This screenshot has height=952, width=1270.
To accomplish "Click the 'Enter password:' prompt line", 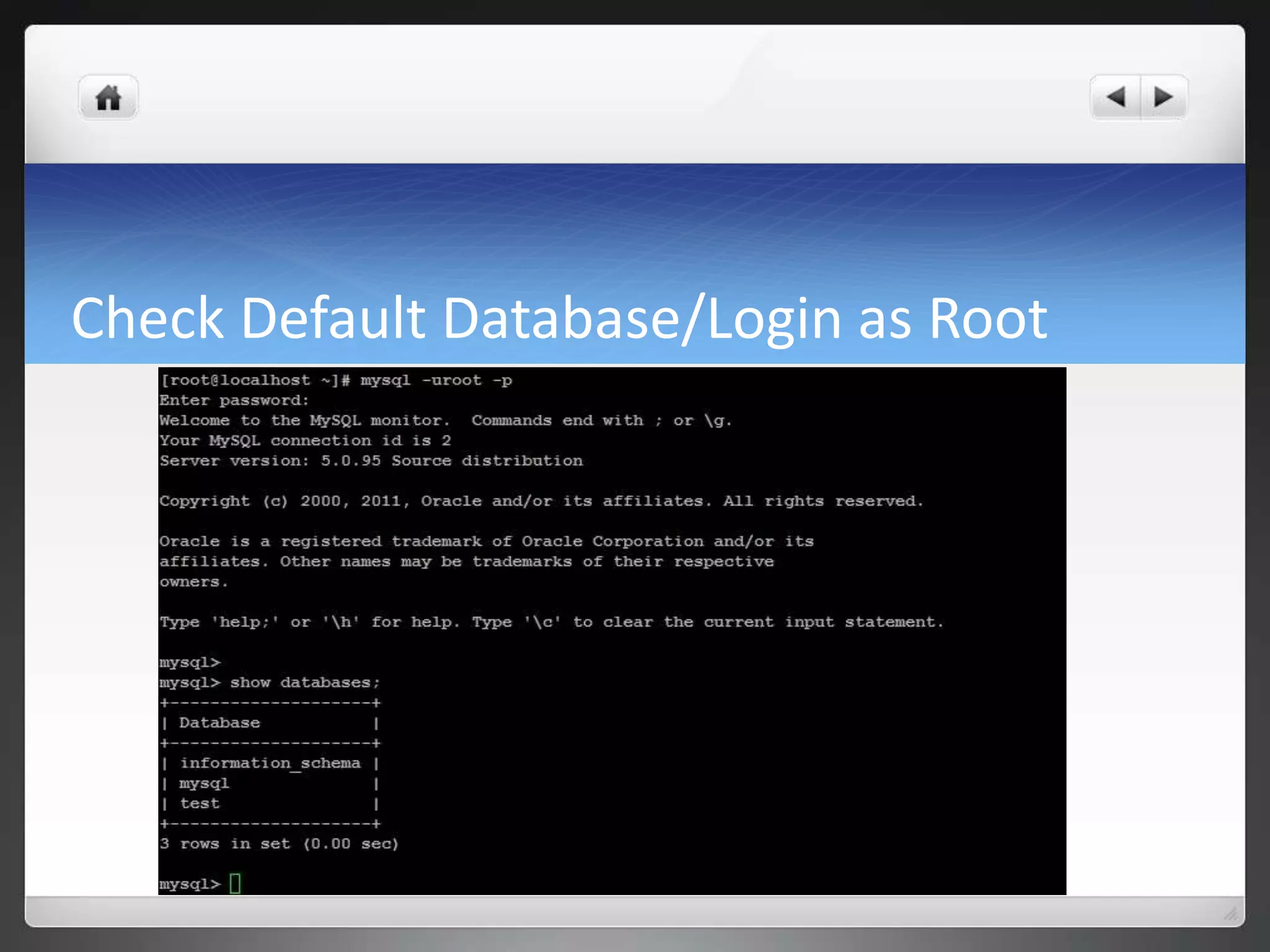I will 234,400.
